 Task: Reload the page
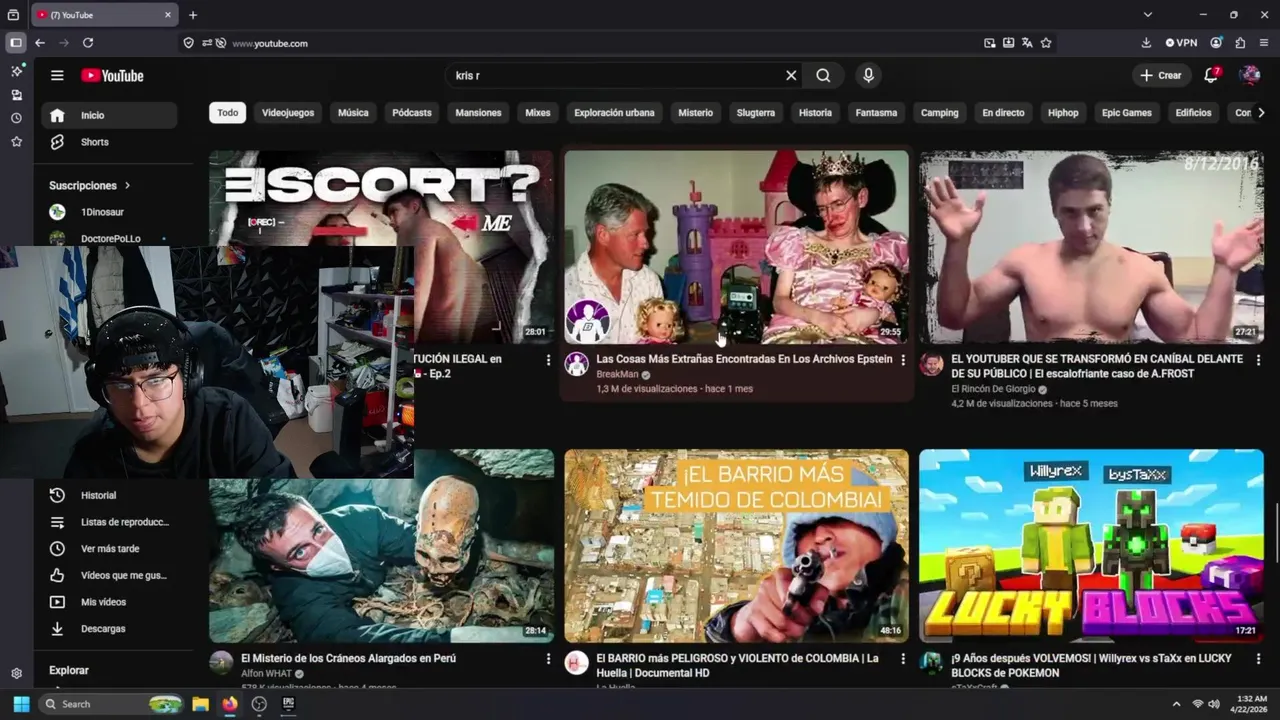(x=88, y=43)
